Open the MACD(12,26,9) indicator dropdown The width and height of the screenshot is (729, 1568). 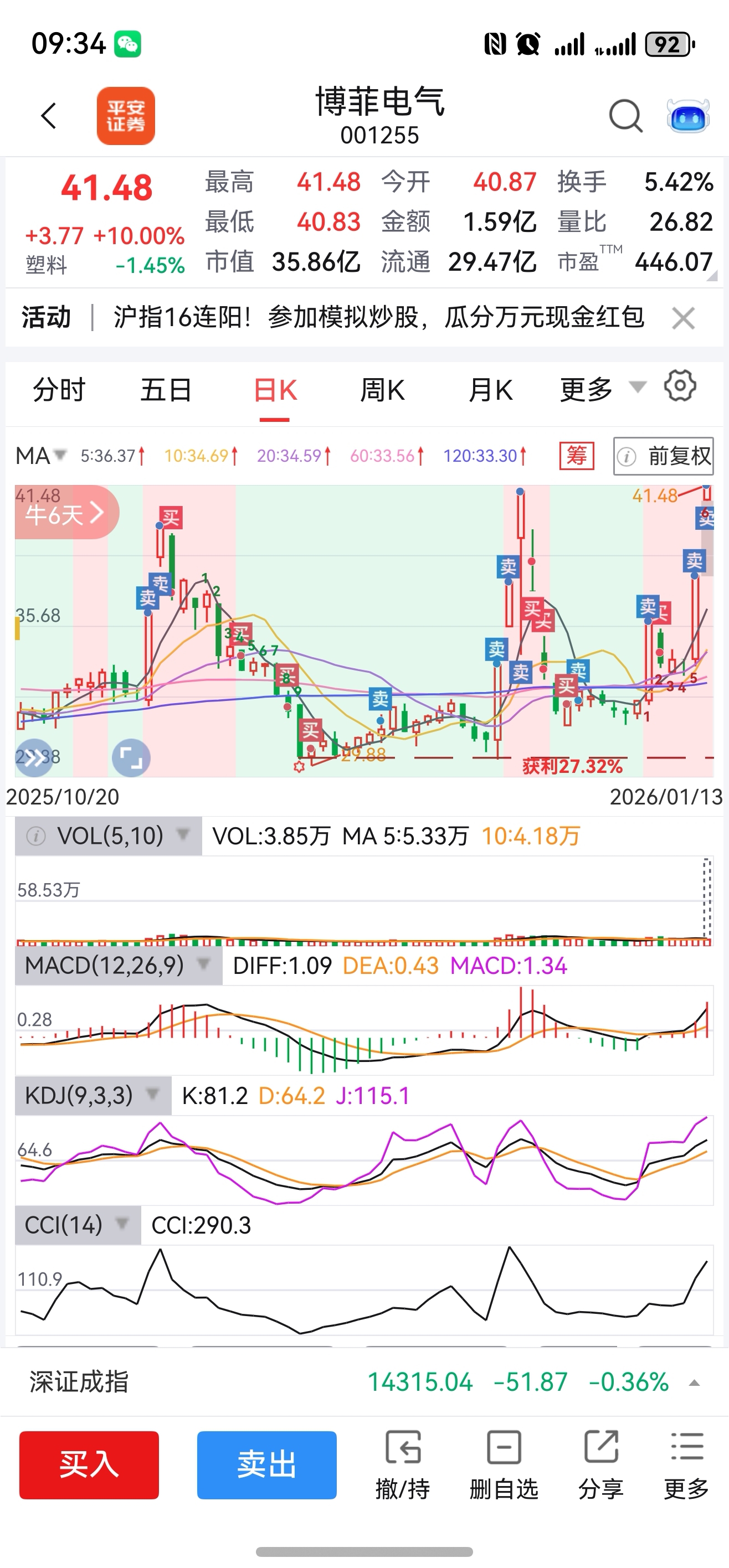click(119, 966)
